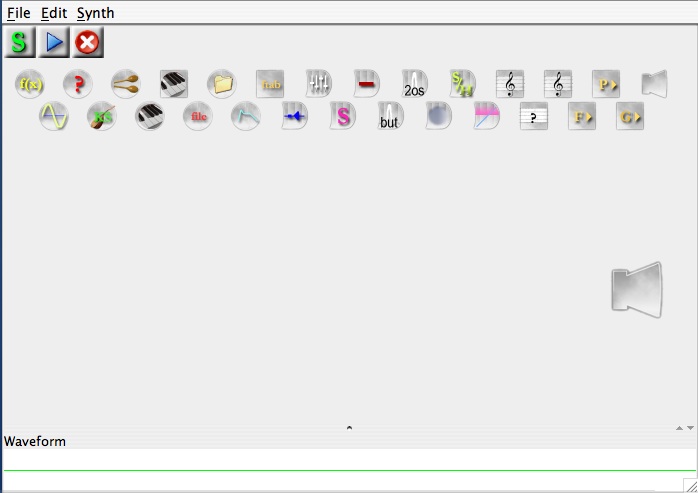Choose the red 'file' module icon
This screenshot has height=493, width=698.
click(x=198, y=117)
